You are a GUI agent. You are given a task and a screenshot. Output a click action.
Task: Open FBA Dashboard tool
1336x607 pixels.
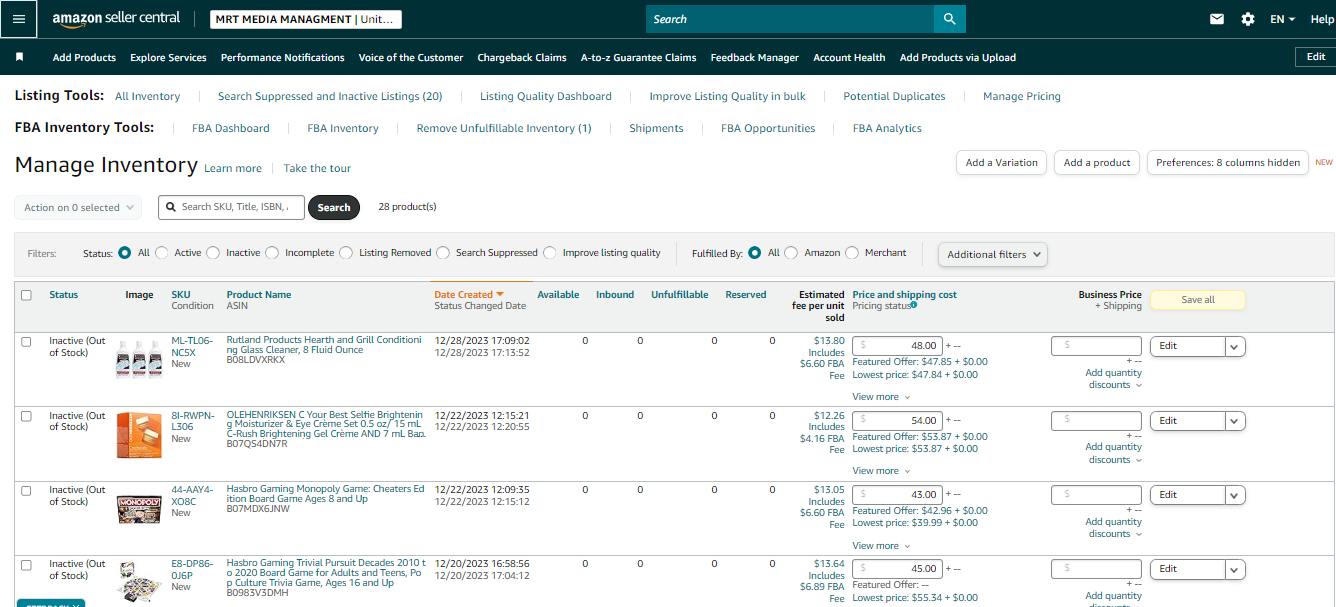pos(231,128)
